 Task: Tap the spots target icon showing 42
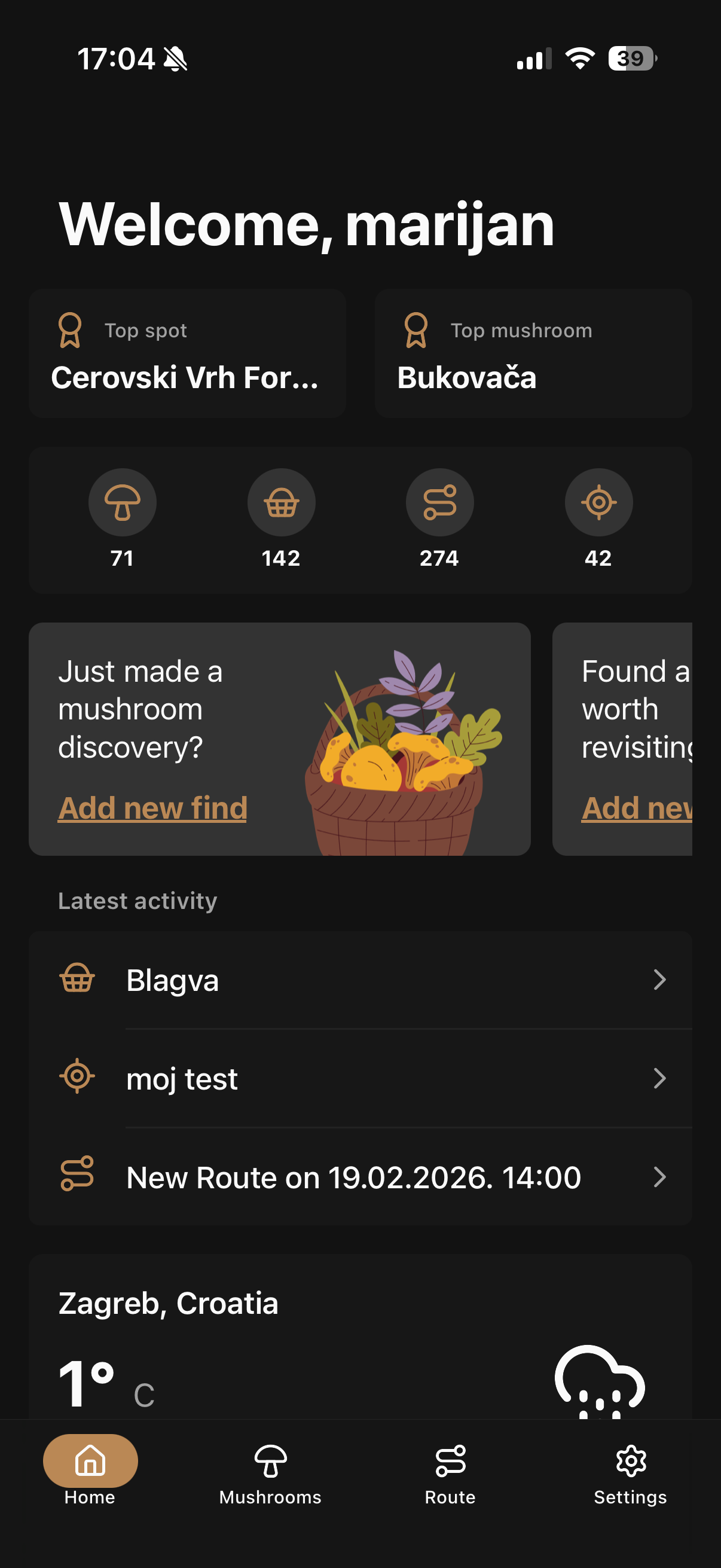pyautogui.click(x=598, y=502)
